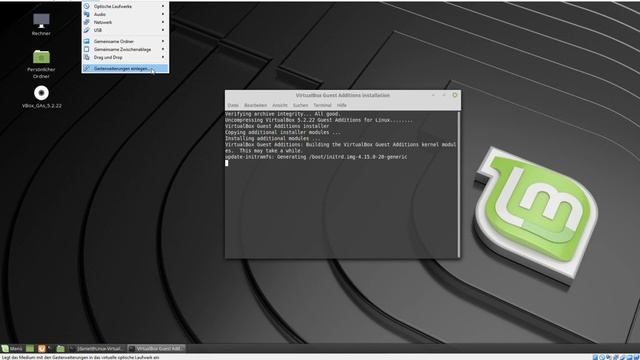Open the Ansicht menu in the terminal
The image size is (640, 360).
(280, 105)
